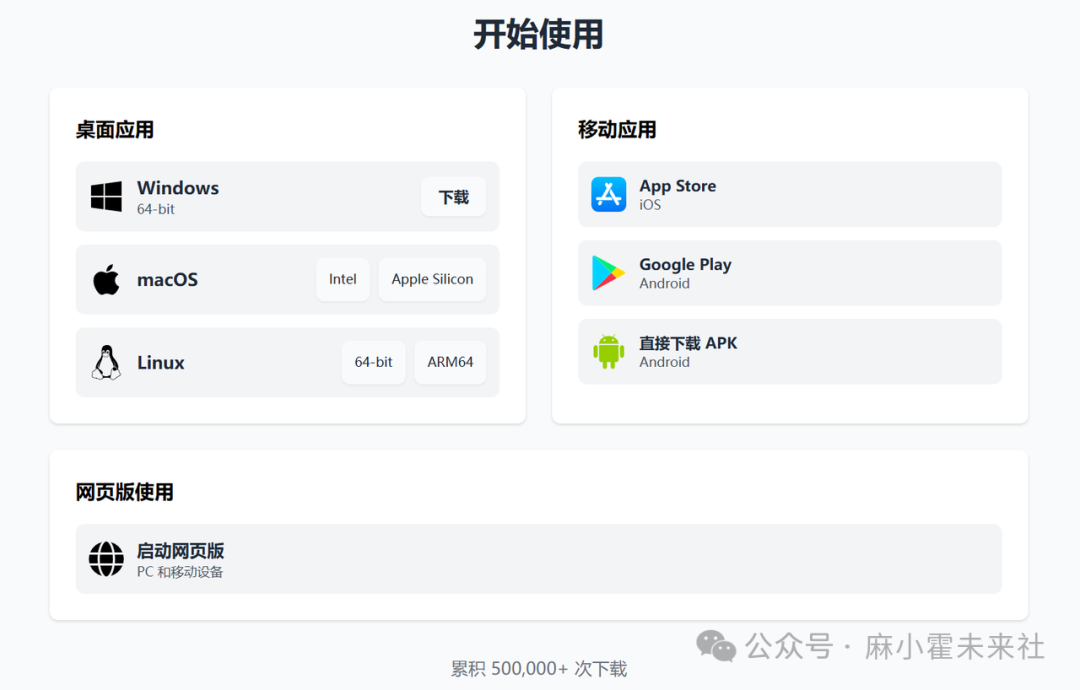
Task: Click the Android subtitle under 直接下载 APK
Action: (x=664, y=362)
